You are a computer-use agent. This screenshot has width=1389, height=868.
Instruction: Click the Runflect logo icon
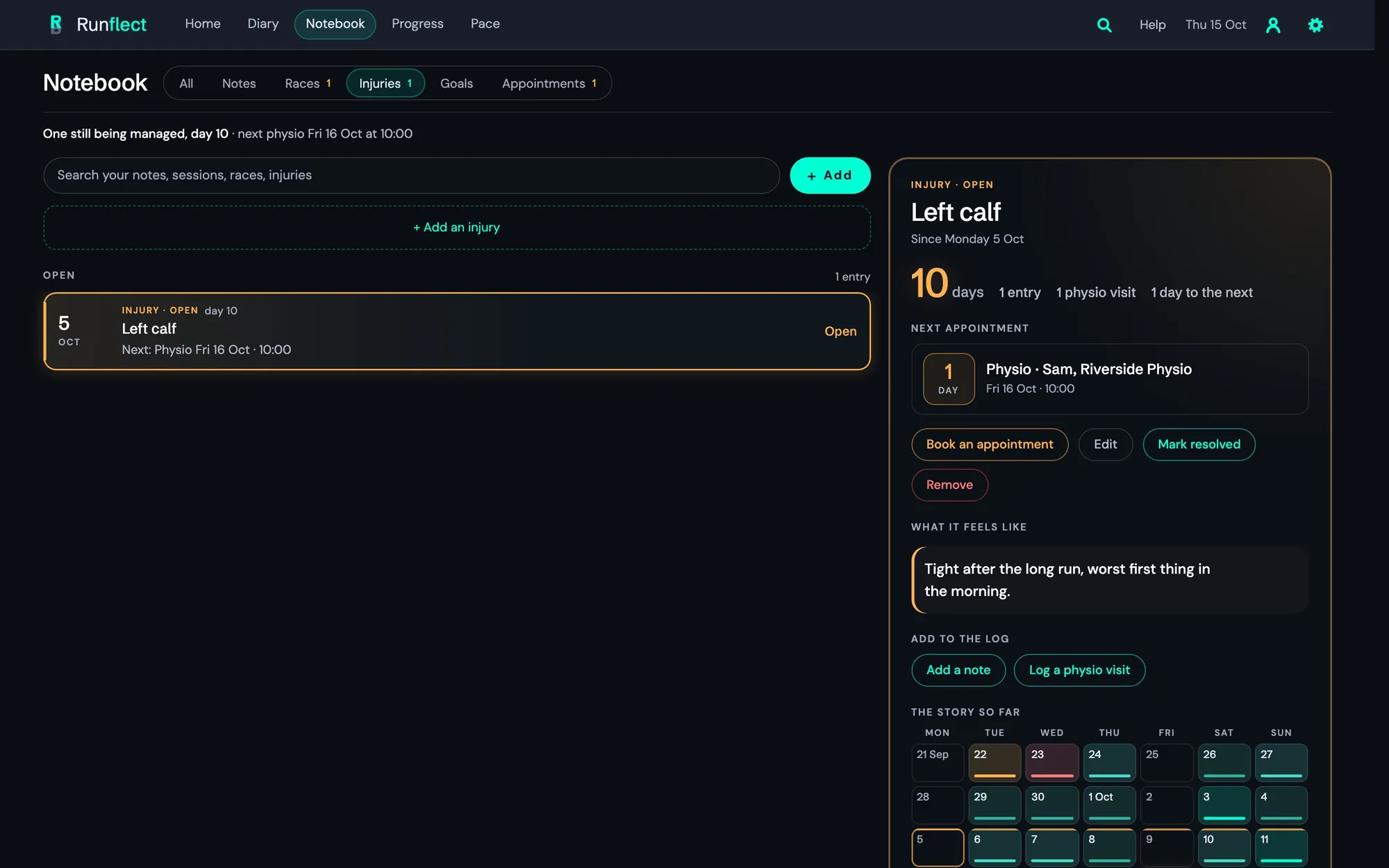pyautogui.click(x=56, y=24)
